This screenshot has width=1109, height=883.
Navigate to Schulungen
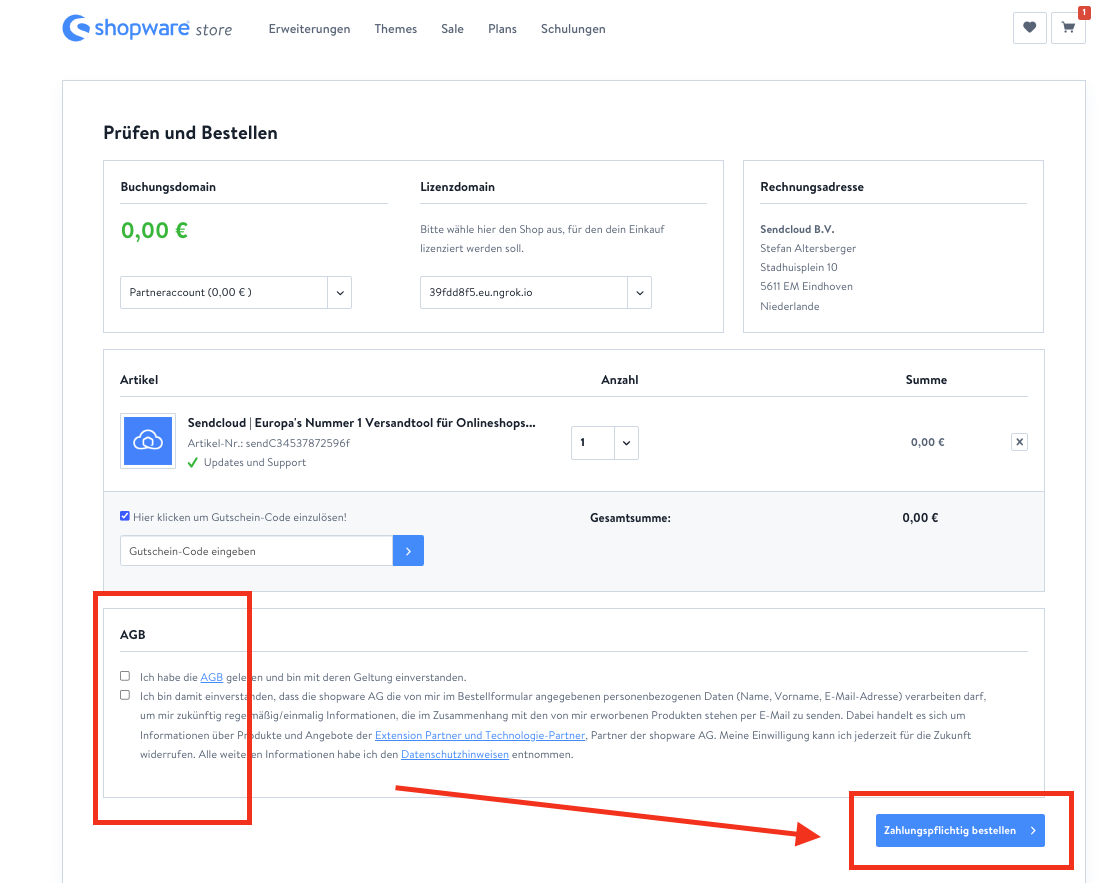(573, 29)
